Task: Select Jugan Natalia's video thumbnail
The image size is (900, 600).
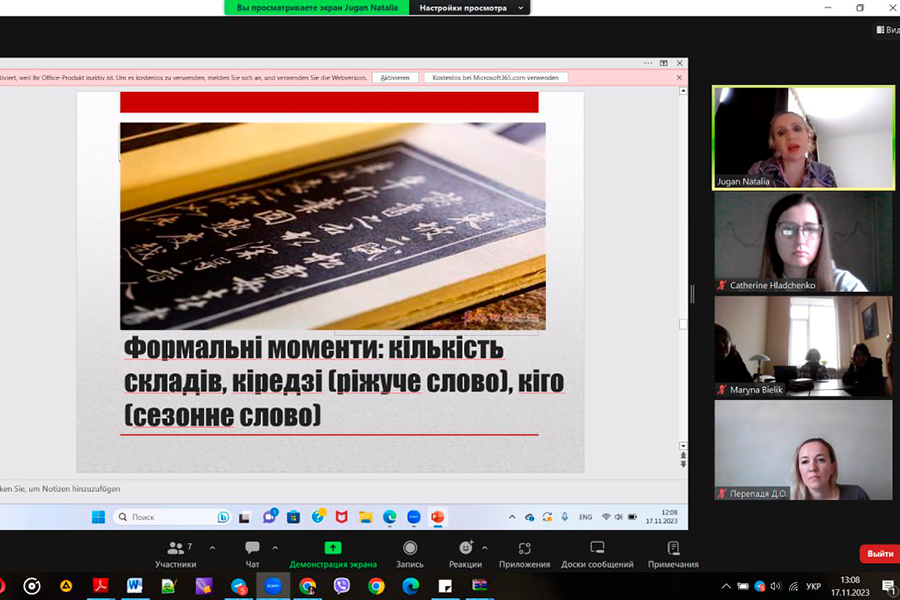Action: (803, 137)
